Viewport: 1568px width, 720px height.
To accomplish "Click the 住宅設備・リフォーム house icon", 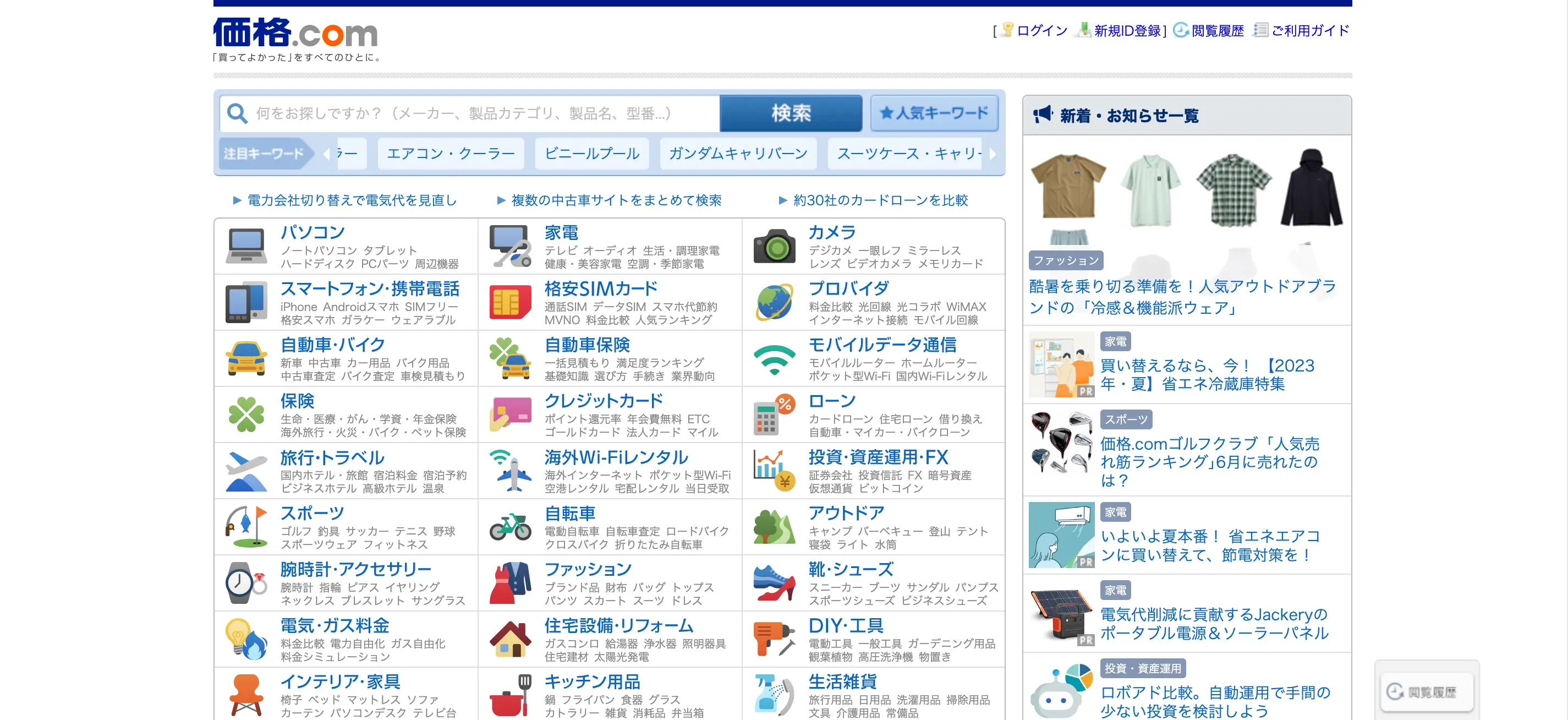I will pyautogui.click(x=510, y=639).
